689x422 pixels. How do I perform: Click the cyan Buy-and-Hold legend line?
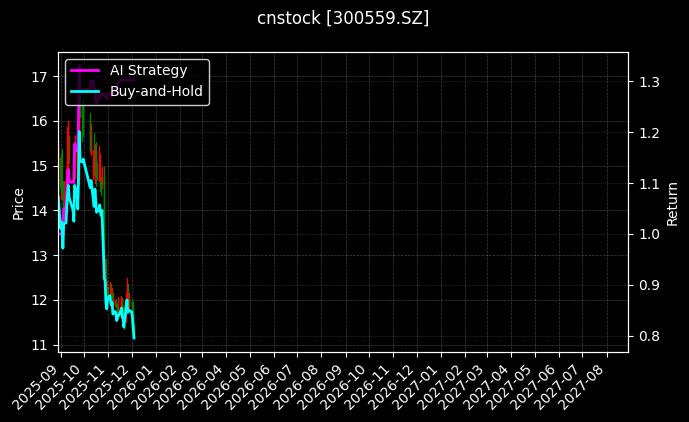[85, 91]
